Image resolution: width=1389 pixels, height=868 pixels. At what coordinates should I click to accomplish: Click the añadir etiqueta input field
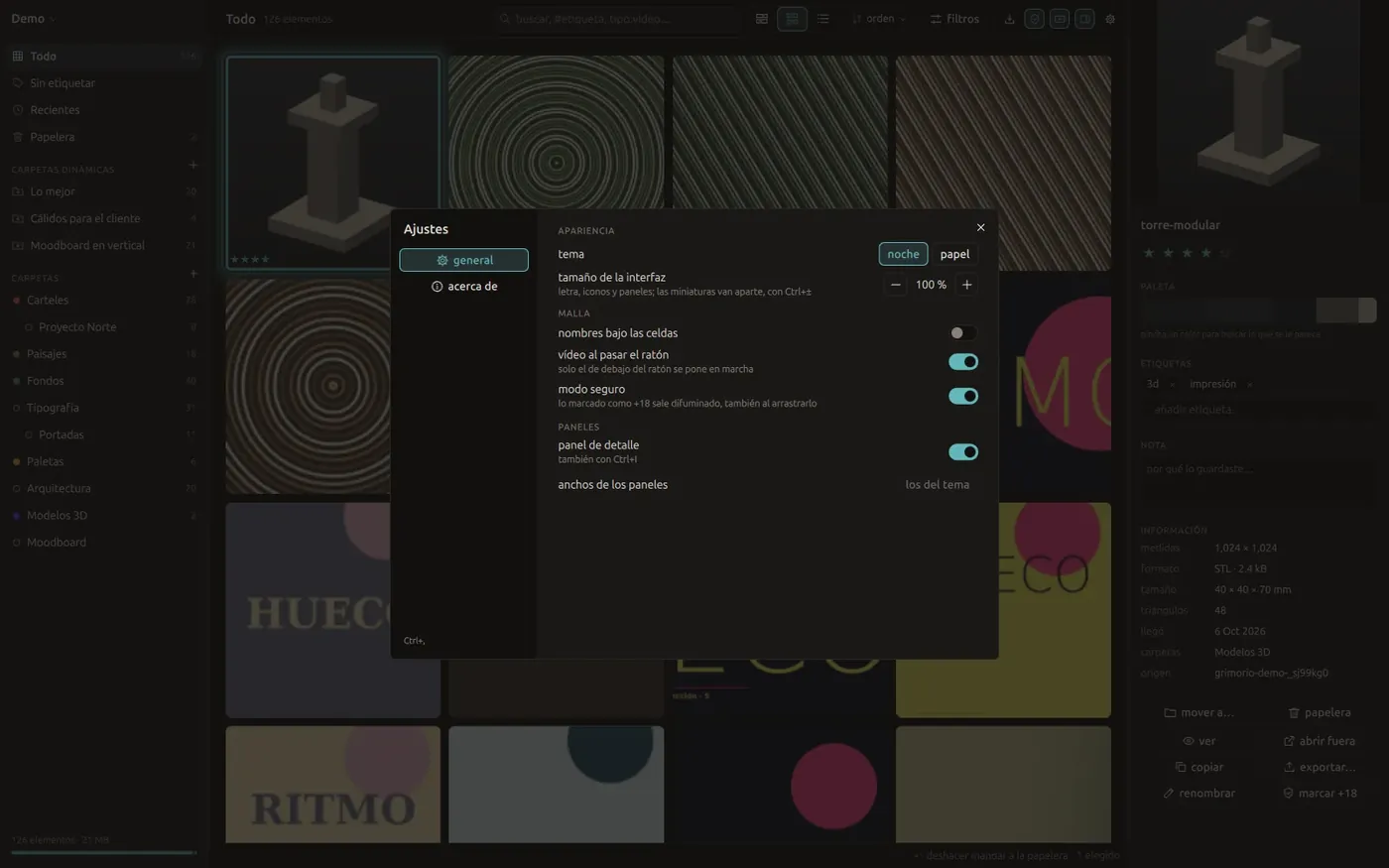point(1258,410)
